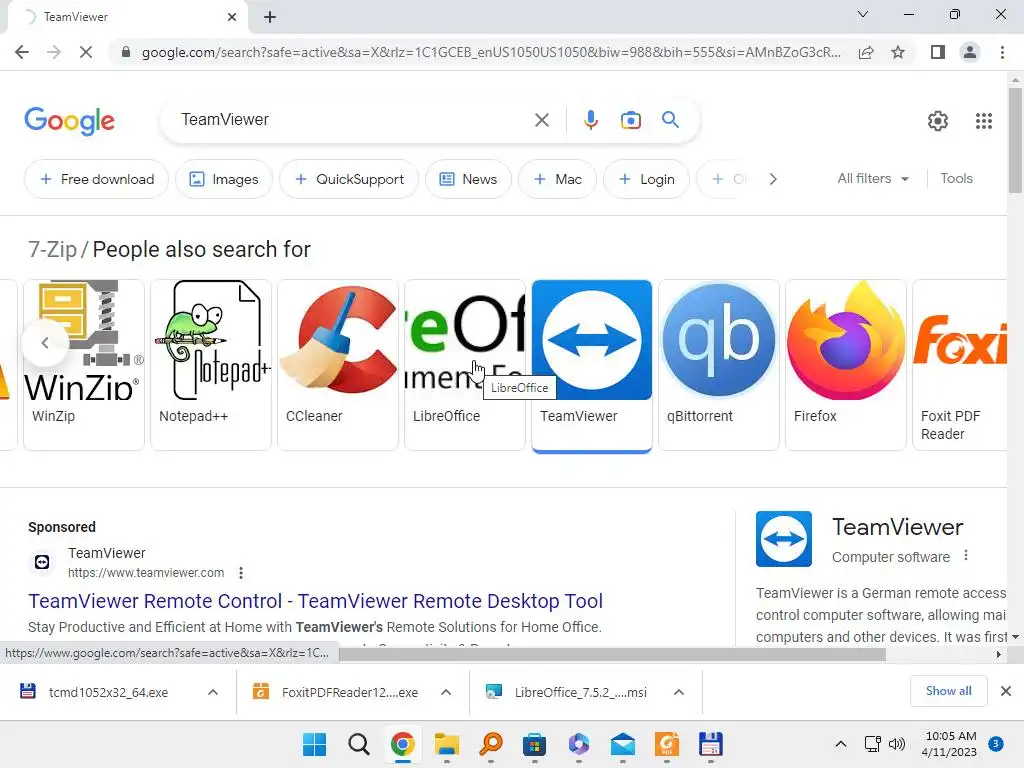Open tcmd1052x32_64.exe download options
Viewport: 1024px width, 768px height.
213,692
